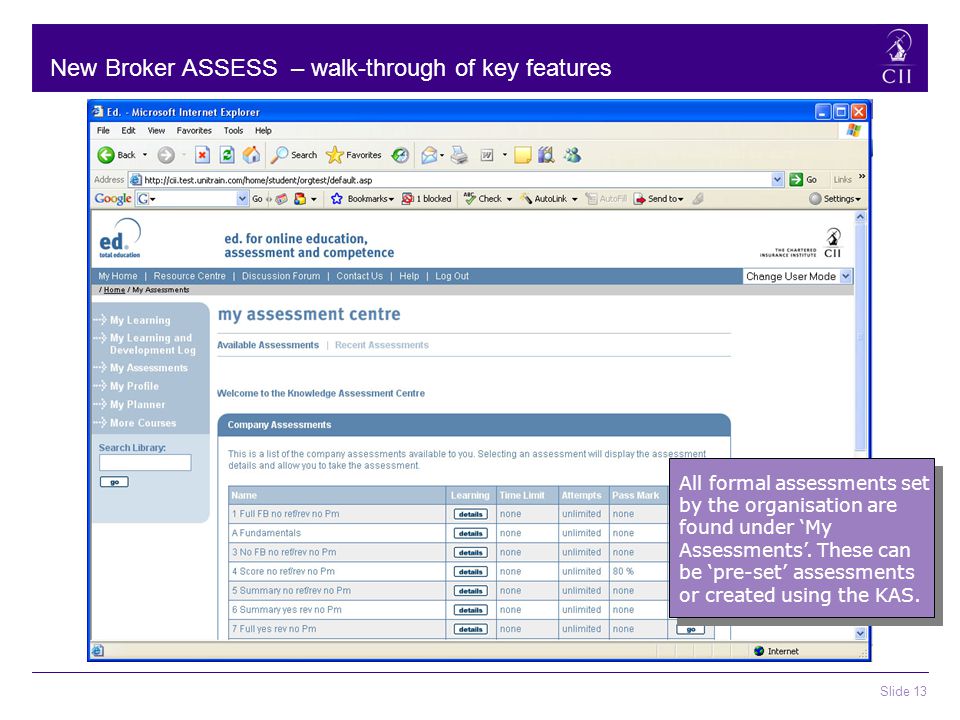
Task: Click the ed. total education logo
Action: click(x=120, y=239)
